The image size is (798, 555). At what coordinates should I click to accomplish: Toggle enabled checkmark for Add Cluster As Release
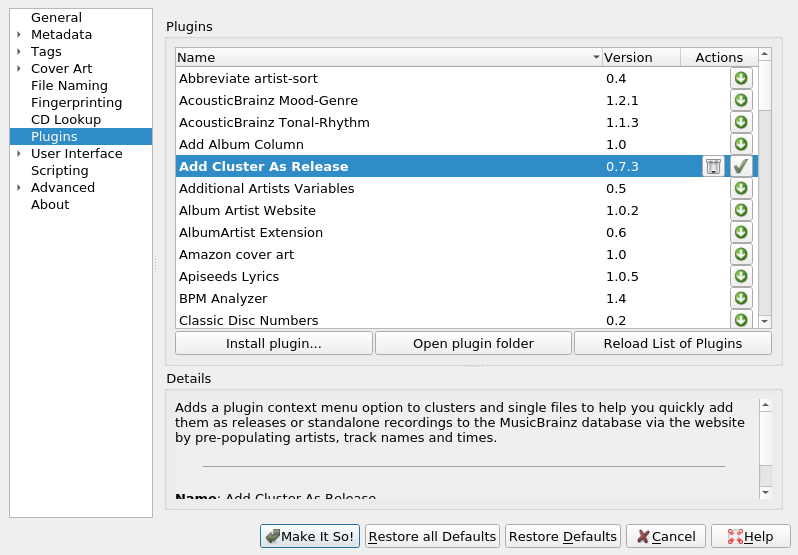(741, 166)
